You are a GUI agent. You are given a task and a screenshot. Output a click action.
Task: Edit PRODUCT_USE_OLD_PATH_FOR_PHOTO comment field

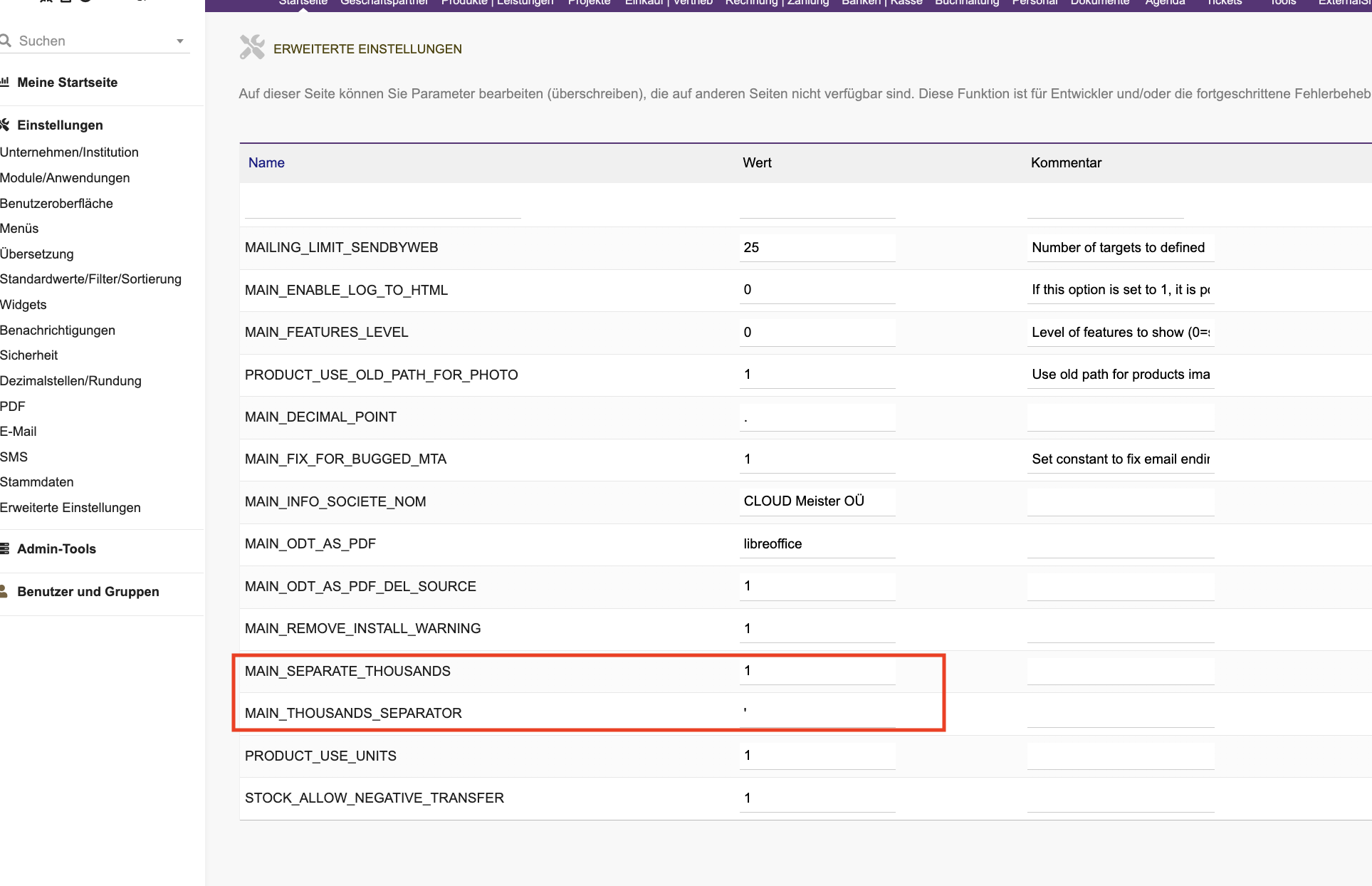pos(1121,375)
